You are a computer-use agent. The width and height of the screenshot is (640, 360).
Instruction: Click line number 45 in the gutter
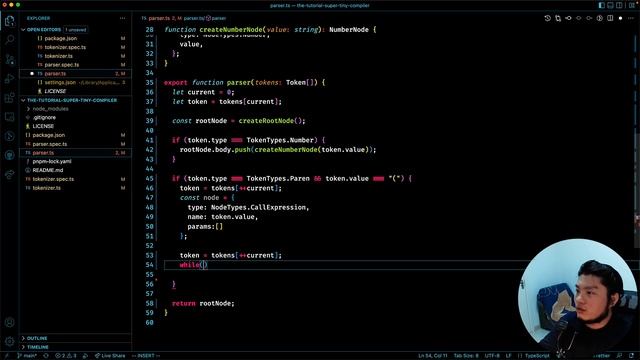149,178
